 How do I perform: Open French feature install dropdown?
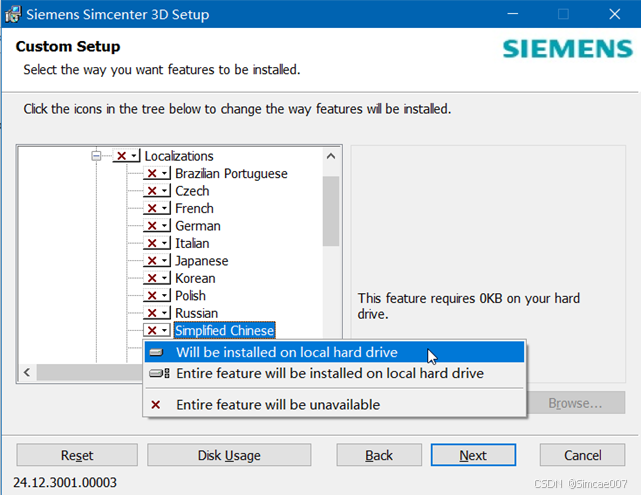click(x=157, y=208)
